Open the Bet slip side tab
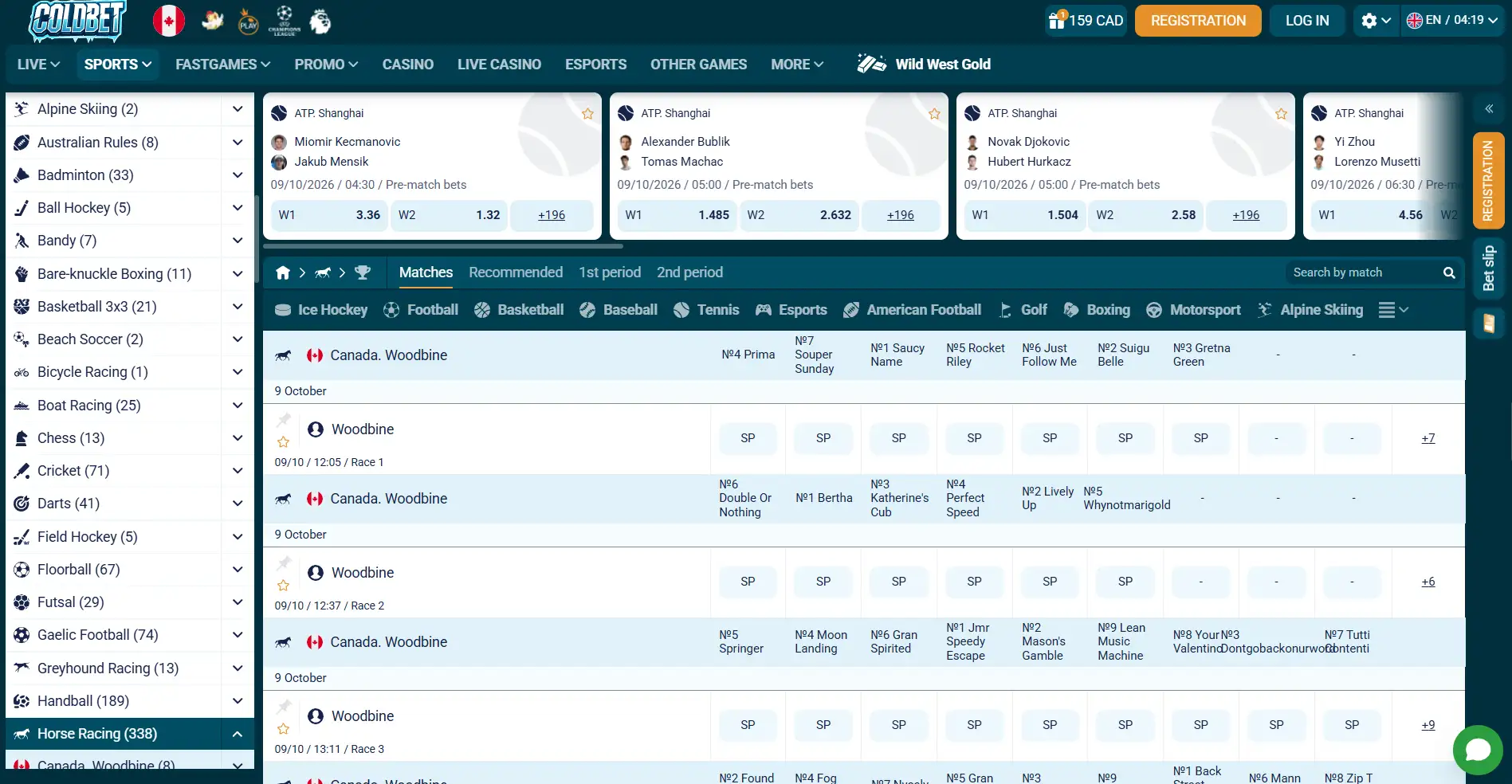This screenshot has width=1512, height=784. [1488, 269]
